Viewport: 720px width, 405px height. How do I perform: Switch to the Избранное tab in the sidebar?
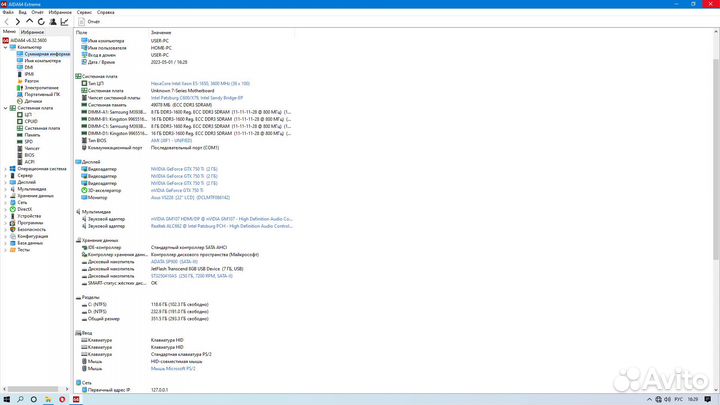[x=32, y=32]
